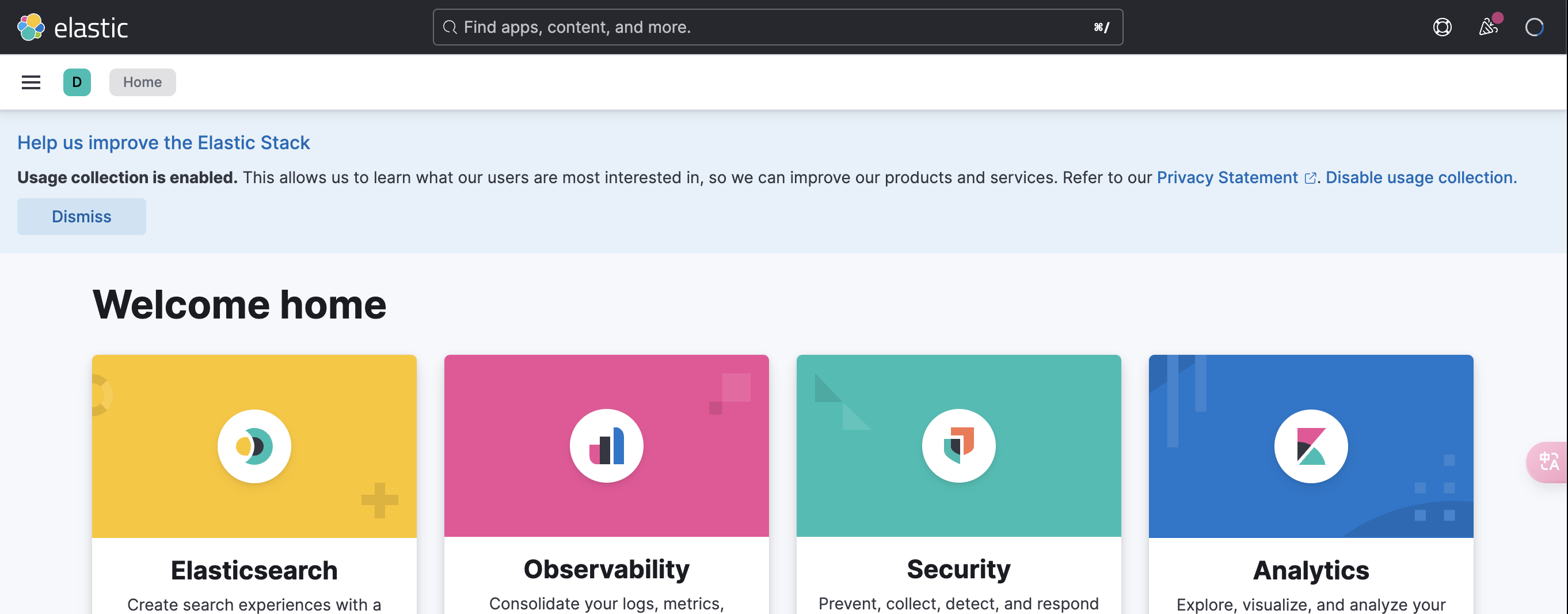Image resolution: width=1568 pixels, height=614 pixels.
Task: Click the 'Usage collection is enabled.' text
Action: tap(127, 177)
